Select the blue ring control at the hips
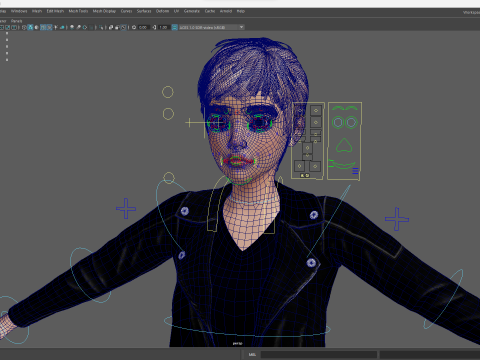The width and height of the screenshot is (480, 360). pyautogui.click(x=247, y=326)
